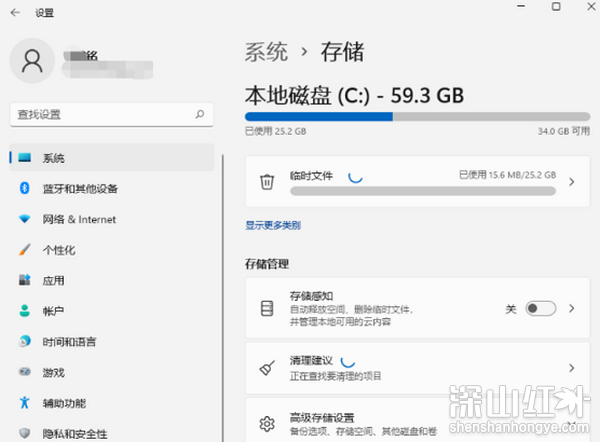Screen dimensions: 600x442
Task: Click the 查找设置 search box
Action: pos(111,114)
